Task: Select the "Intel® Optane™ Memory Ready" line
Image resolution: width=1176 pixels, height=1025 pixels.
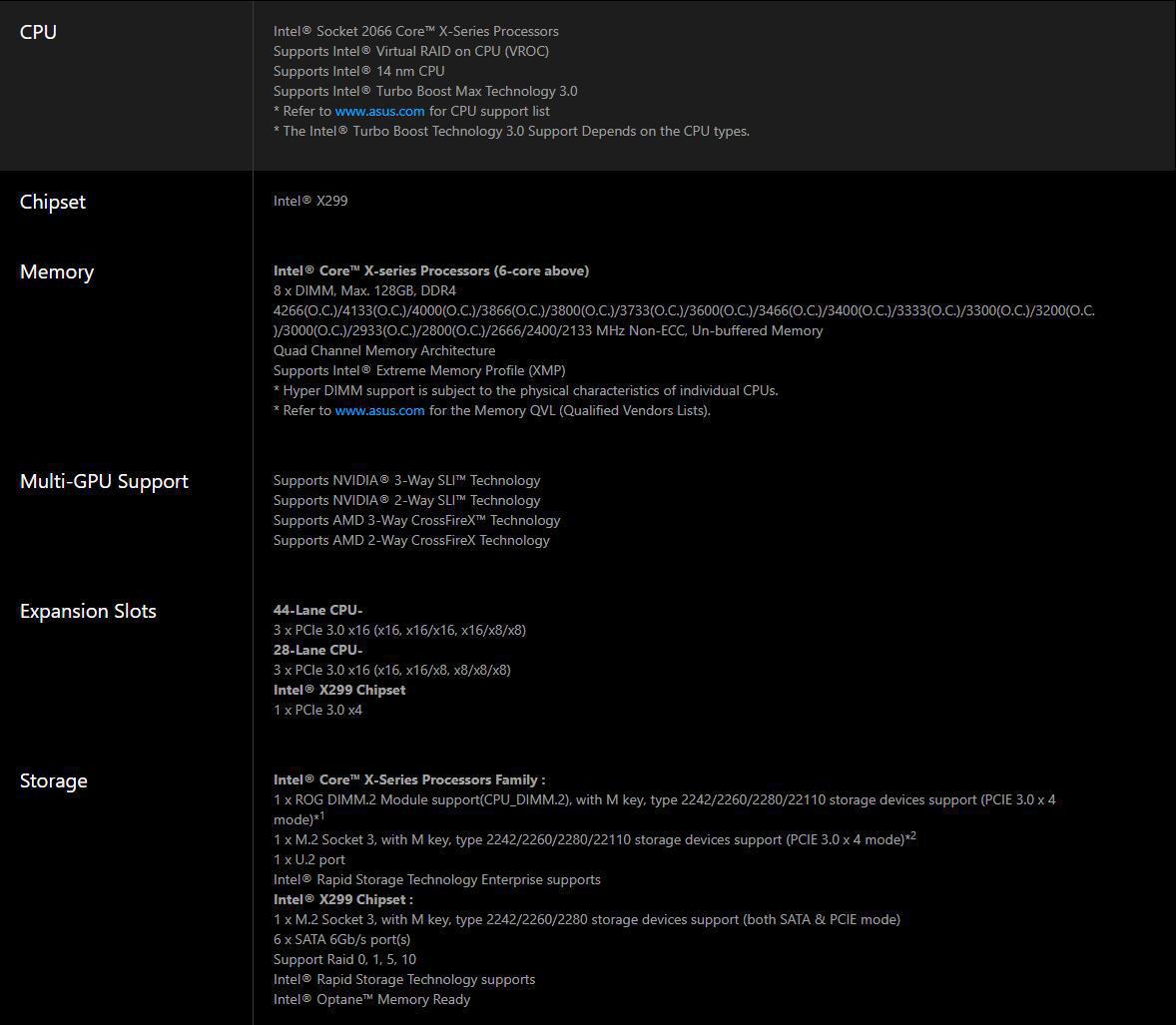Action: click(372, 999)
